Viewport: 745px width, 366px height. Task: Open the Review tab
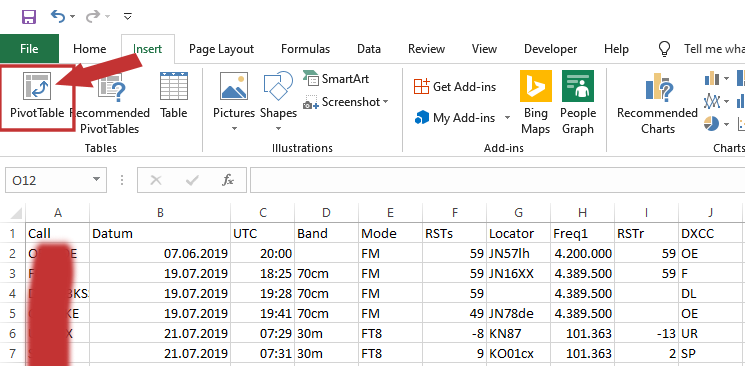427,49
